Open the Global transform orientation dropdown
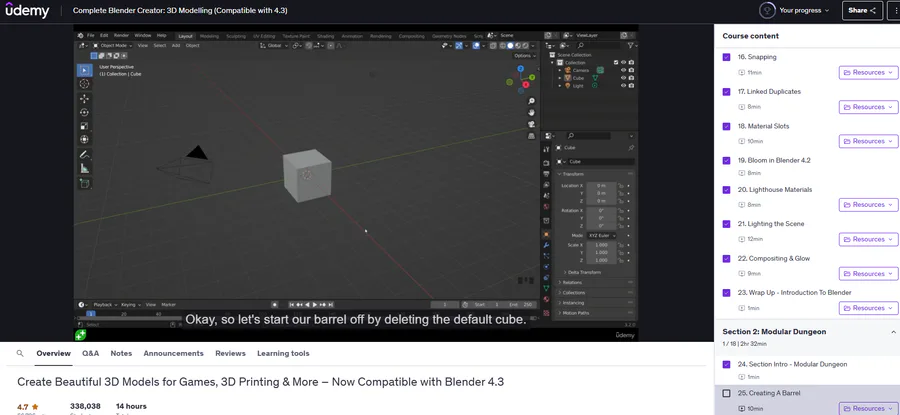 click(274, 45)
